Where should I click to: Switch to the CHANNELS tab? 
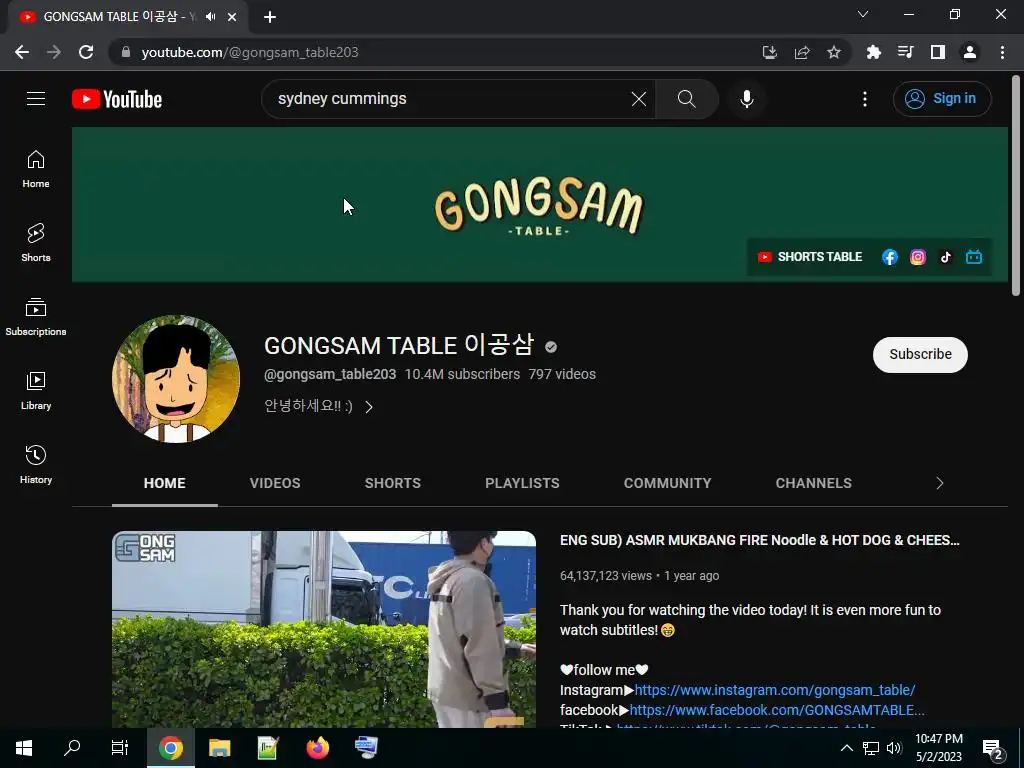(x=813, y=483)
